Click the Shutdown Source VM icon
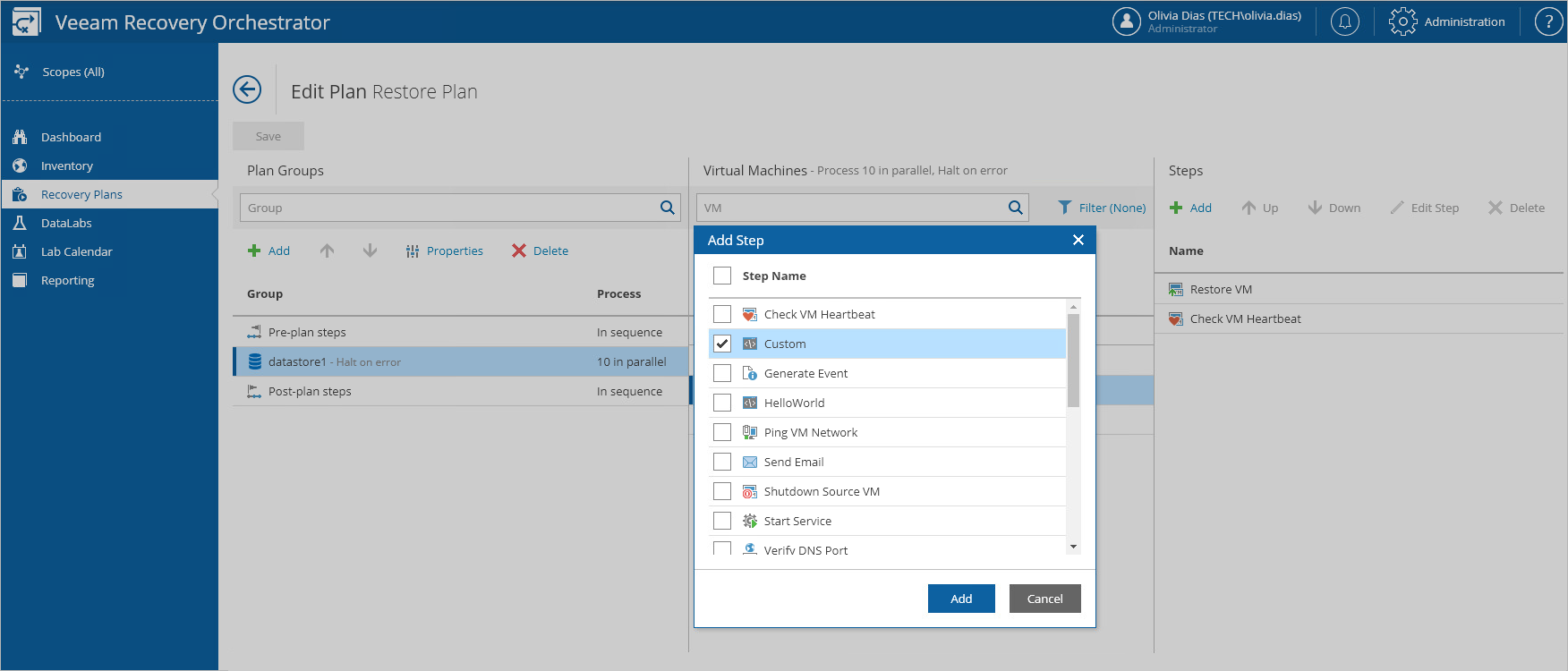Viewport: 1568px width, 671px height. point(750,491)
